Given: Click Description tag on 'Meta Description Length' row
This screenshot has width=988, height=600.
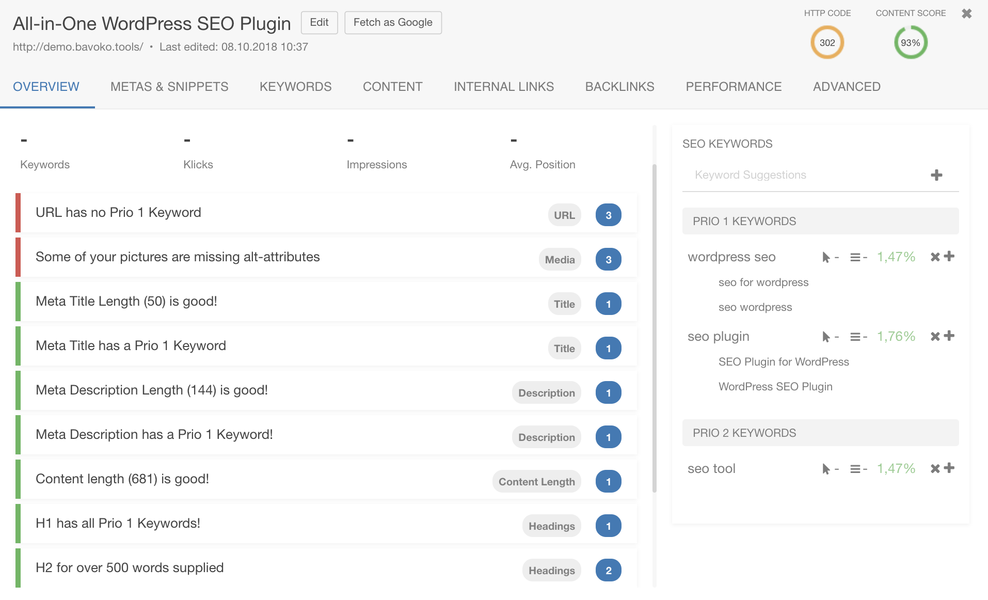Looking at the screenshot, I should [x=546, y=393].
